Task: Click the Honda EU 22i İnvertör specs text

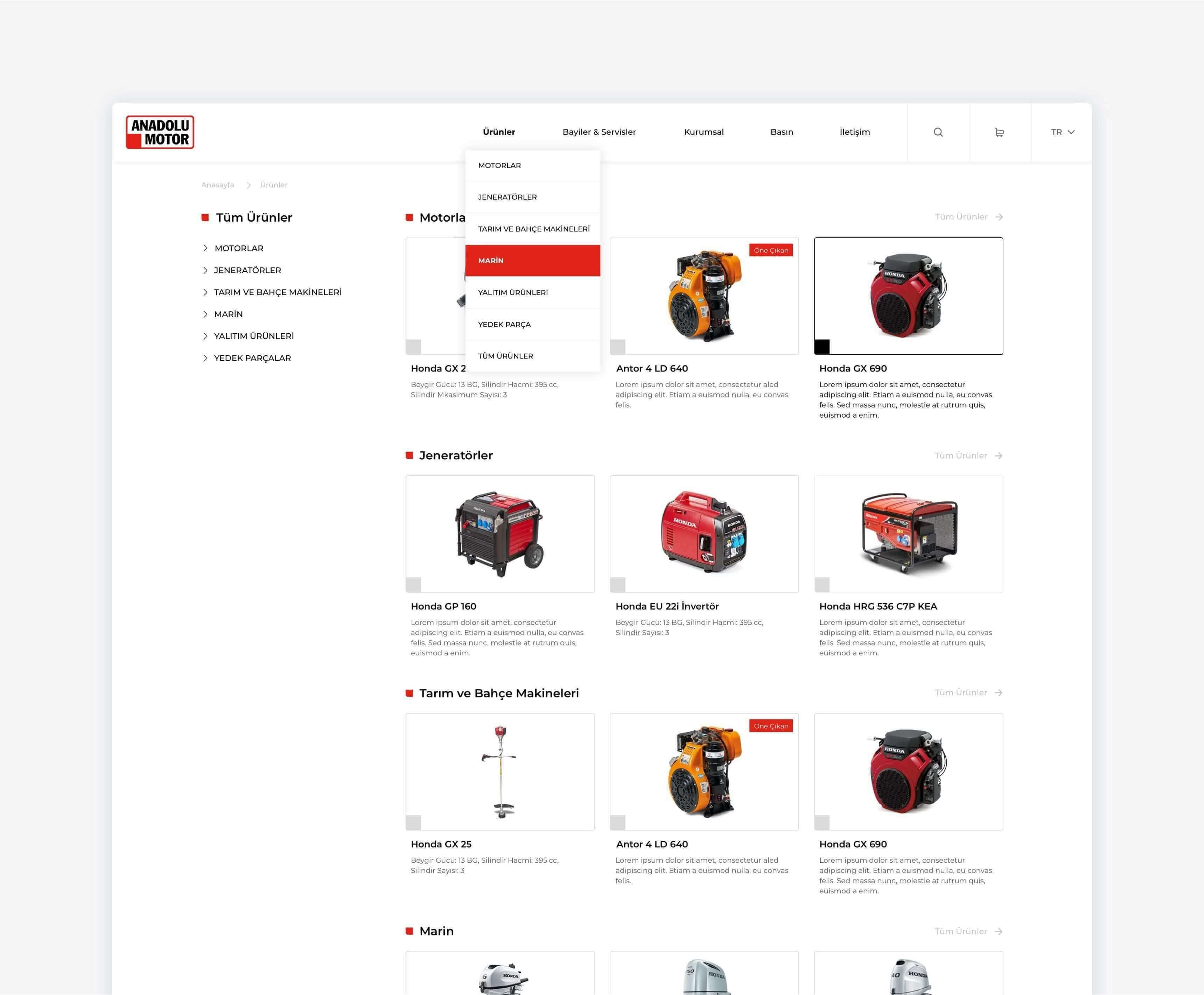Action: (x=689, y=628)
